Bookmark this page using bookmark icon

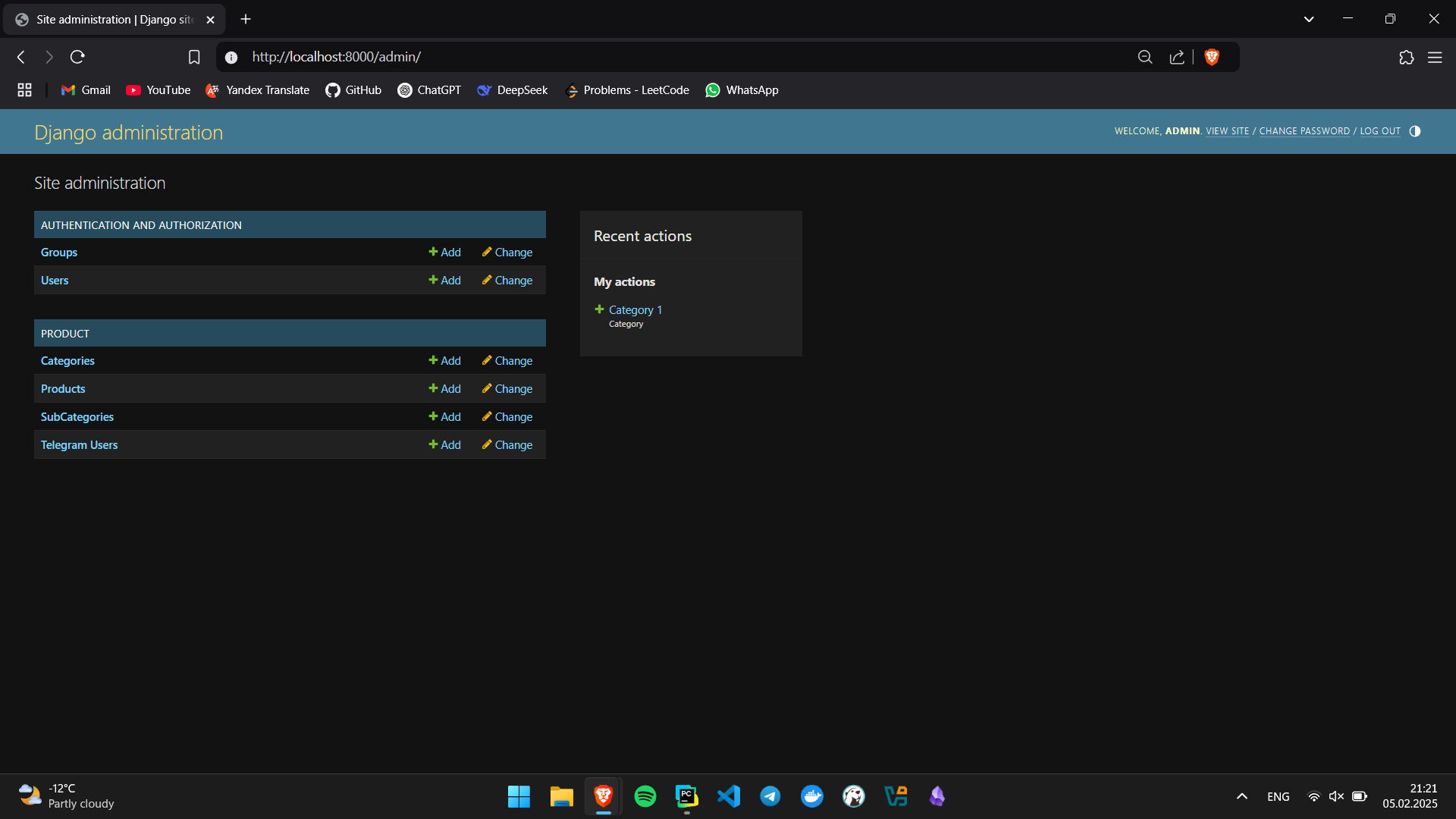point(194,57)
